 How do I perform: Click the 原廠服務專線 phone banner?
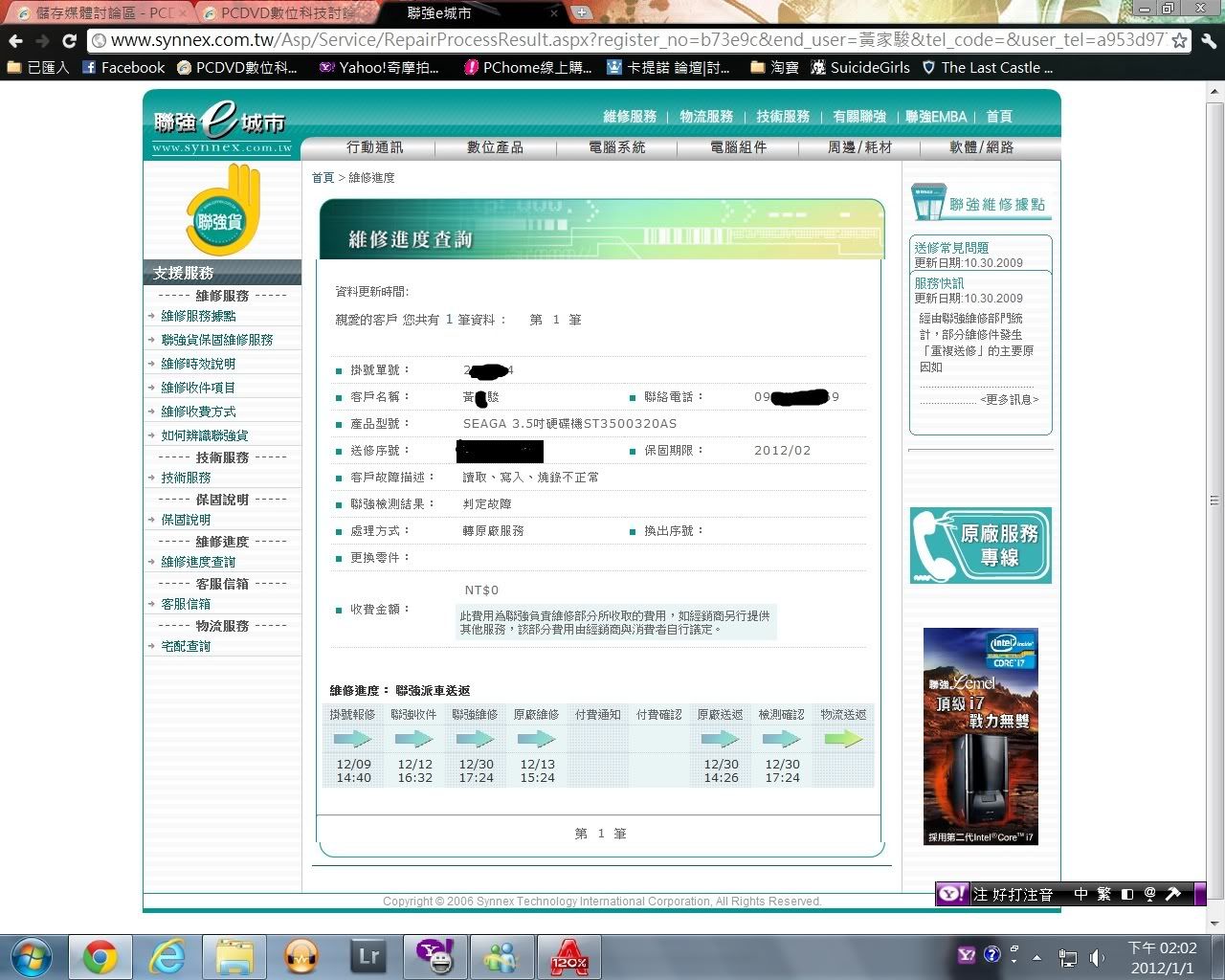(981, 546)
